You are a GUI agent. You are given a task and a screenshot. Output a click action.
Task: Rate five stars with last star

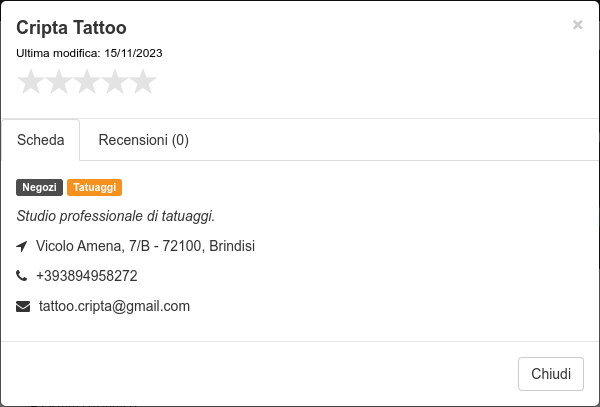tap(143, 81)
